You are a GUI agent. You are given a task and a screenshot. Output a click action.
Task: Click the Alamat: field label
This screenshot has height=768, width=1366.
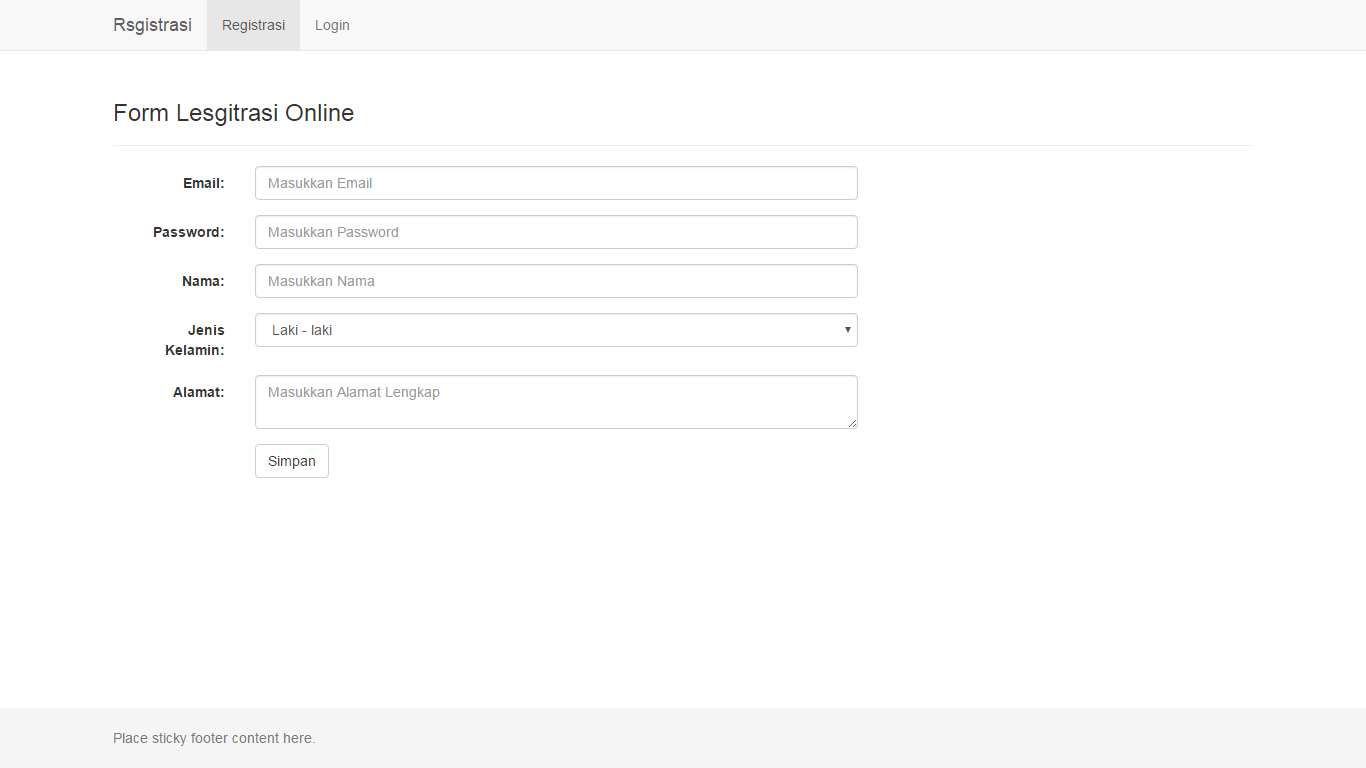198,392
